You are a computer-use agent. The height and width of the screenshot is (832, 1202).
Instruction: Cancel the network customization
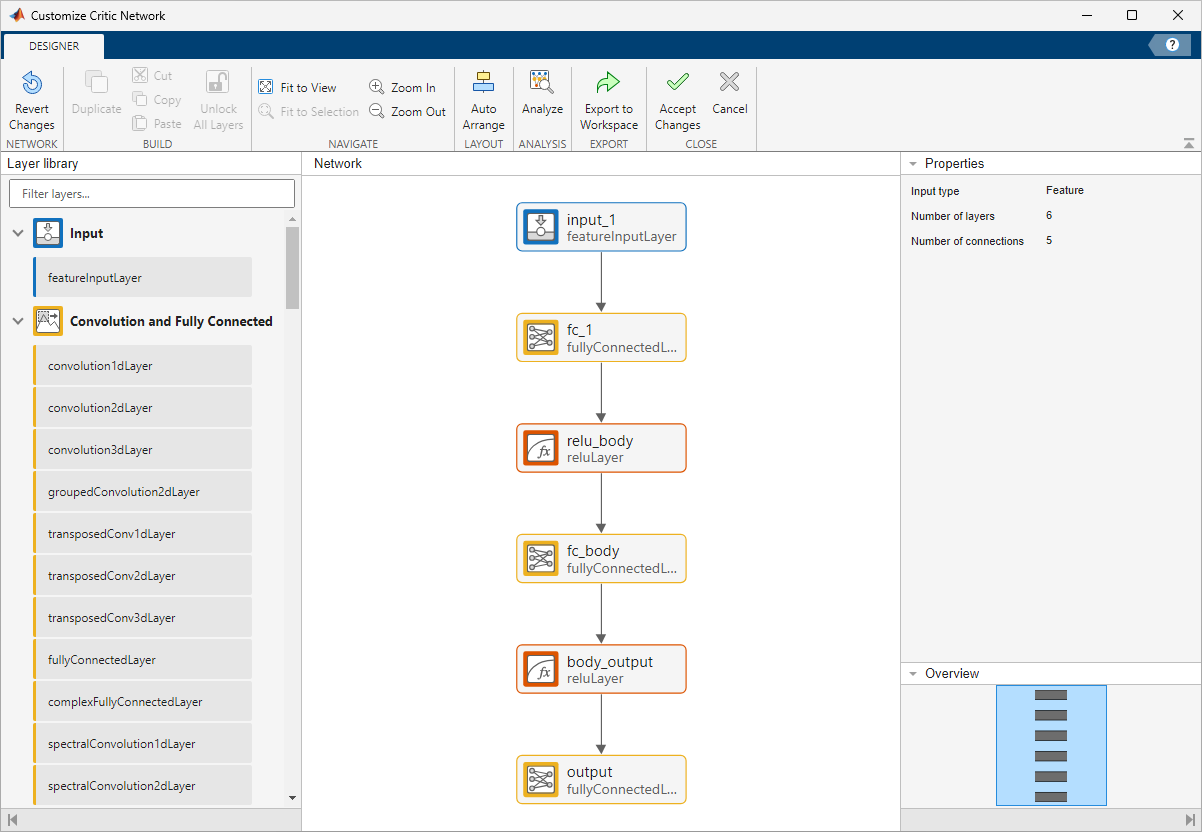(730, 84)
